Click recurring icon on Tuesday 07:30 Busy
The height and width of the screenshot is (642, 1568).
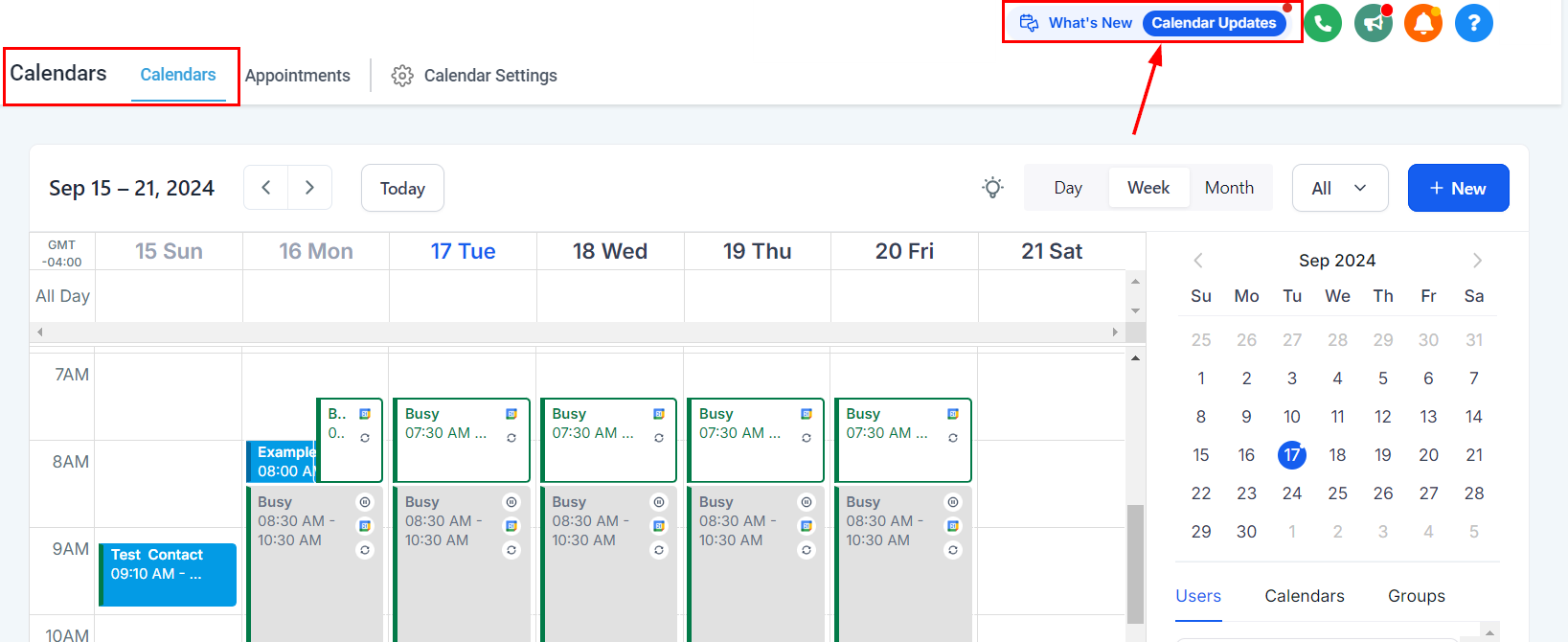point(511,438)
